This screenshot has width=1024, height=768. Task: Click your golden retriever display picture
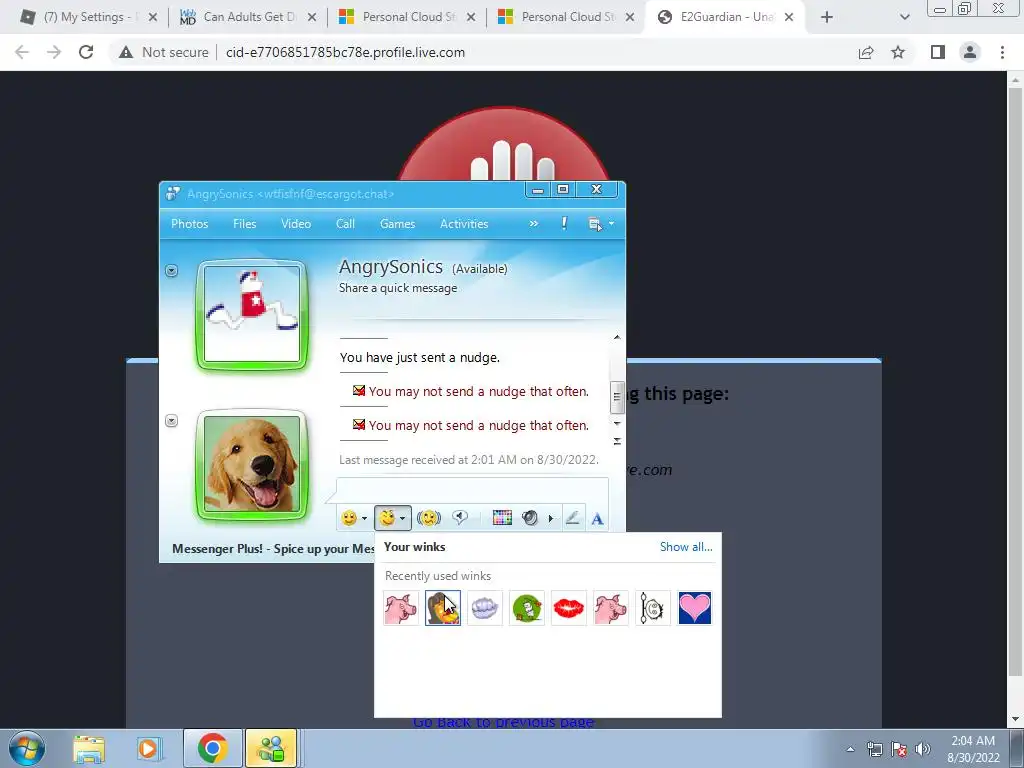tap(252, 465)
